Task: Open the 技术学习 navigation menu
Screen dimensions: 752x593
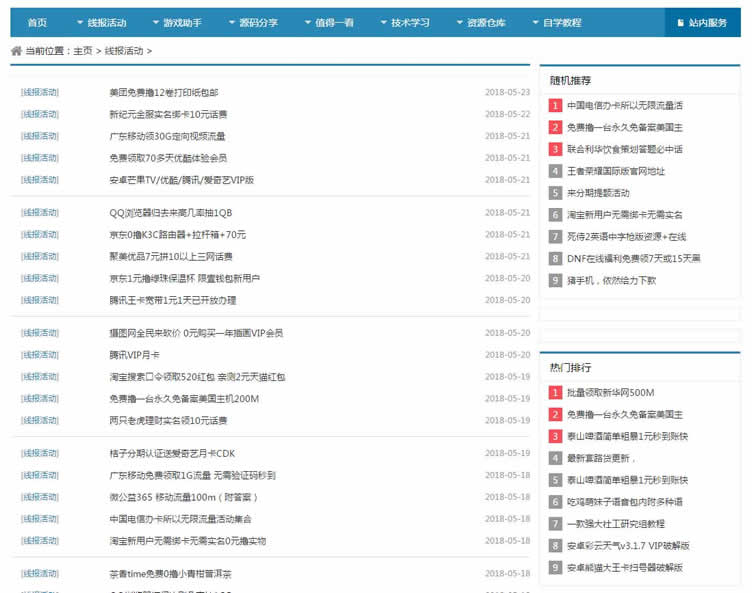Action: [x=405, y=23]
